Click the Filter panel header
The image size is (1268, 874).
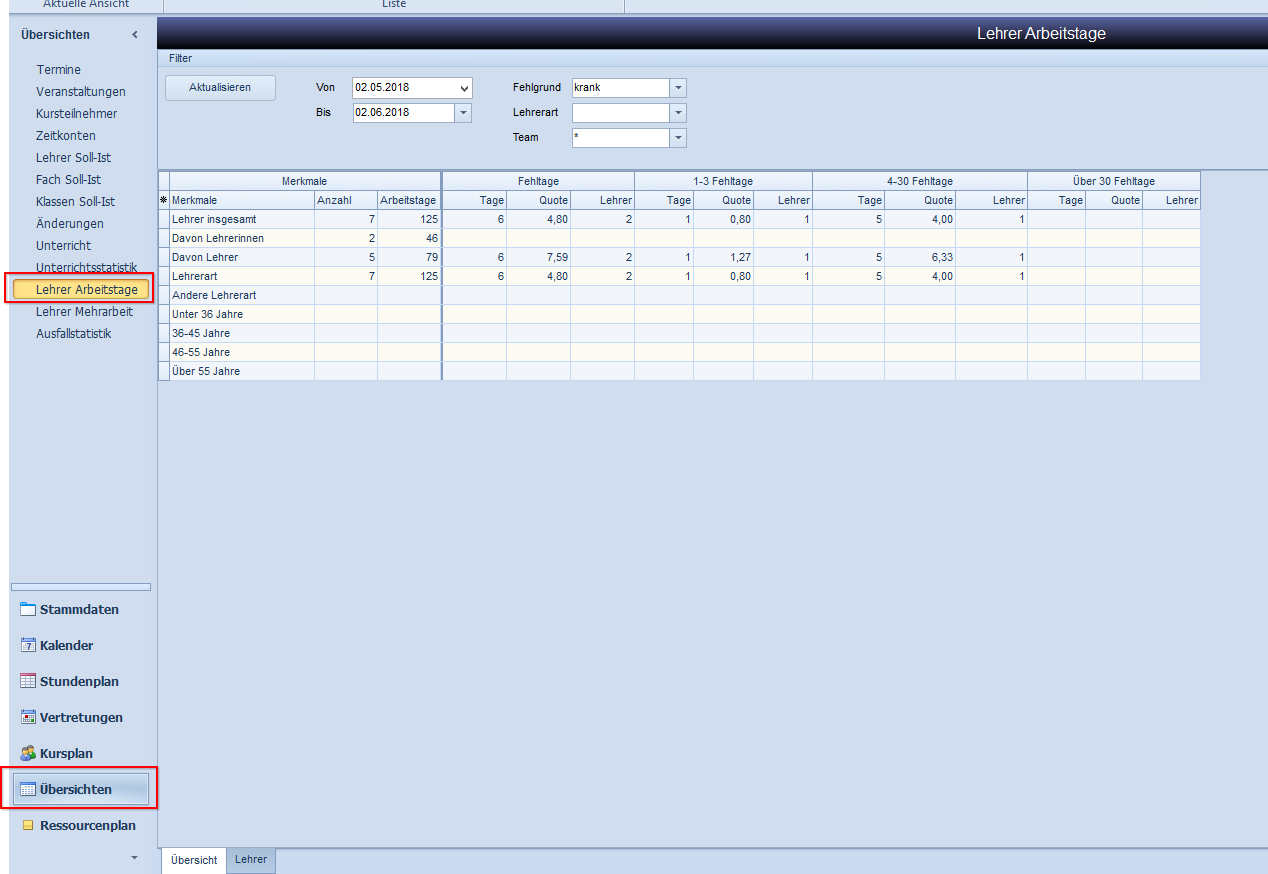713,59
